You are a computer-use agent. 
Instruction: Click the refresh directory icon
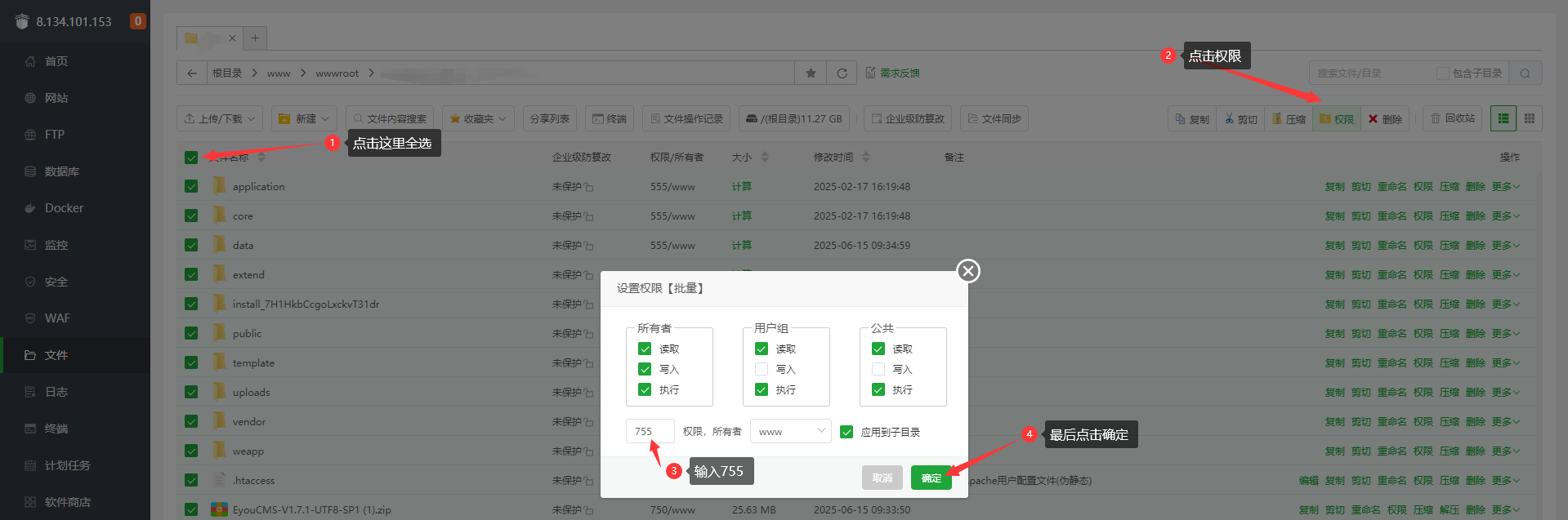pos(842,73)
